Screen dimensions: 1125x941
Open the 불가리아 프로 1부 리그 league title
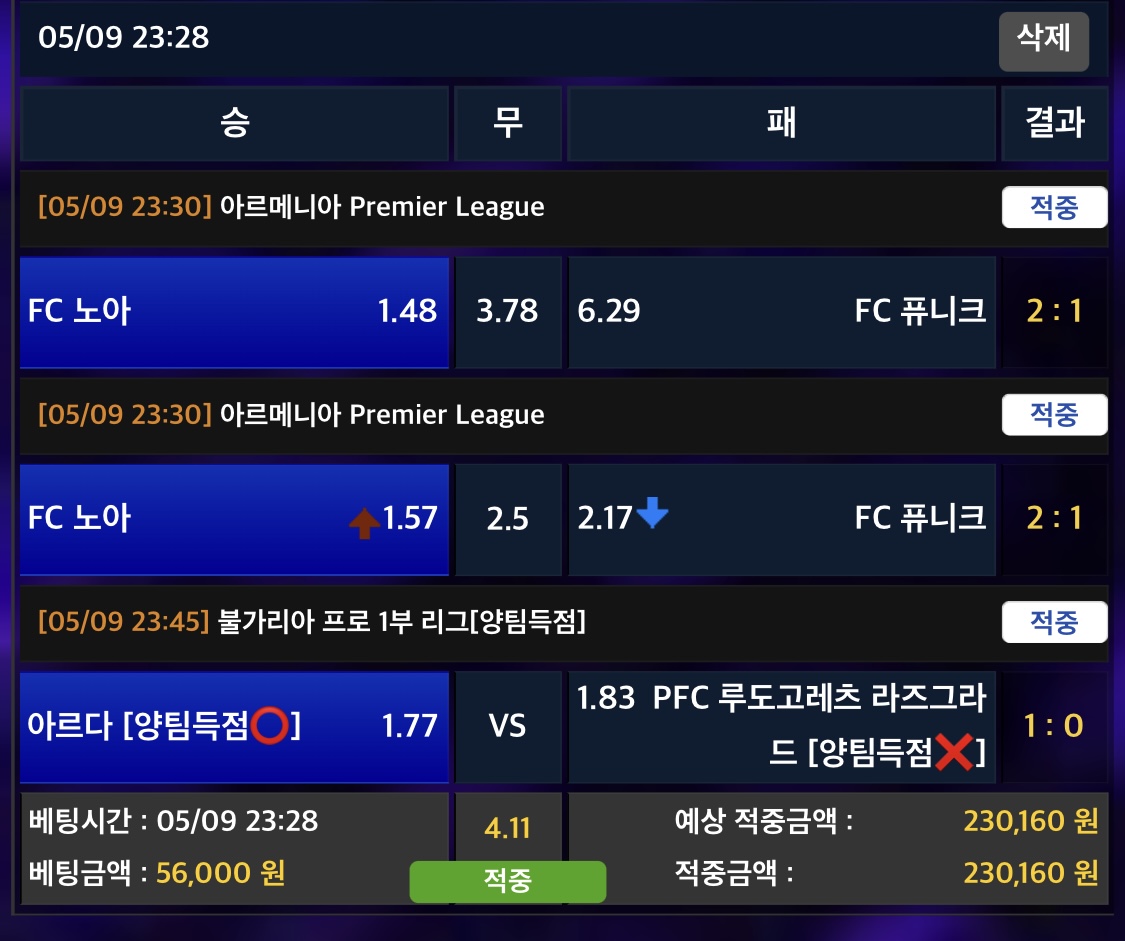tap(401, 622)
